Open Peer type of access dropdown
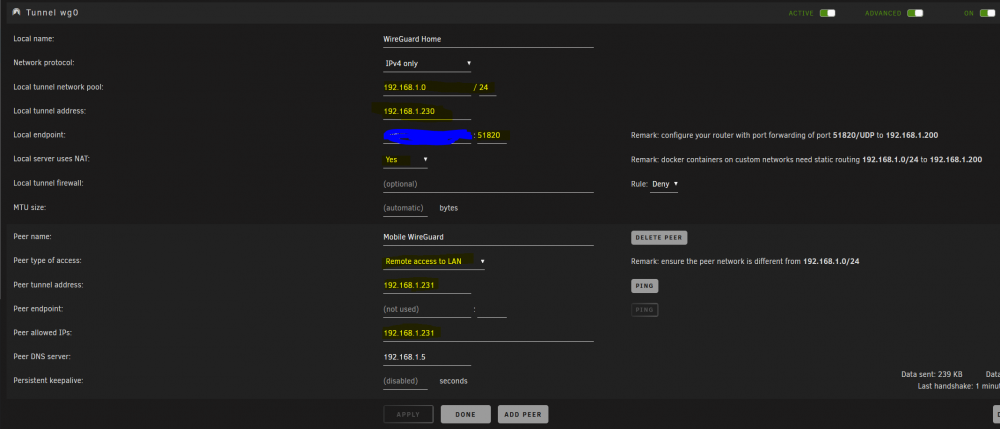The image size is (1000, 429). pyautogui.click(x=434, y=261)
